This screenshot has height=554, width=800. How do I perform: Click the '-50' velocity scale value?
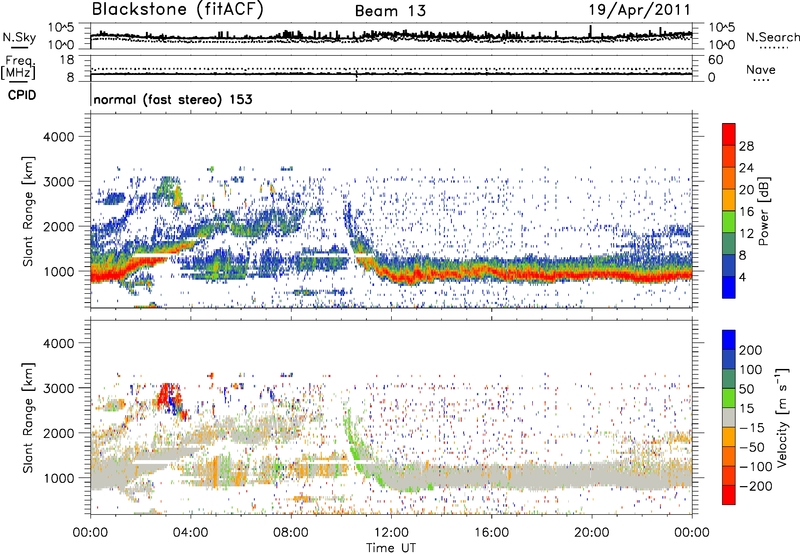pyautogui.click(x=752, y=447)
